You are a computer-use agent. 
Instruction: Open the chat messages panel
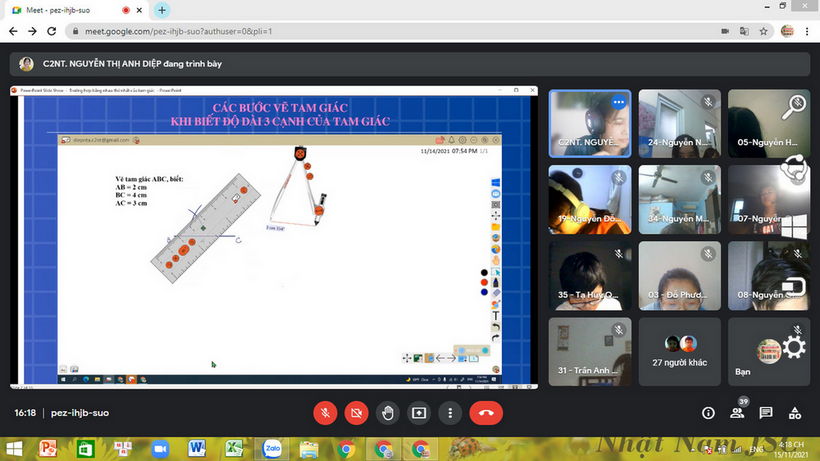point(766,412)
